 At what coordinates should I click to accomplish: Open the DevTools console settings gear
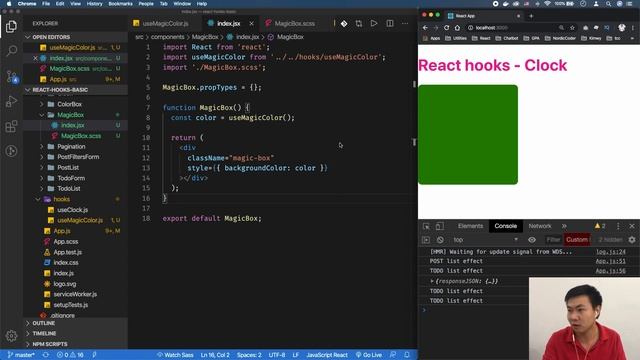(632, 240)
